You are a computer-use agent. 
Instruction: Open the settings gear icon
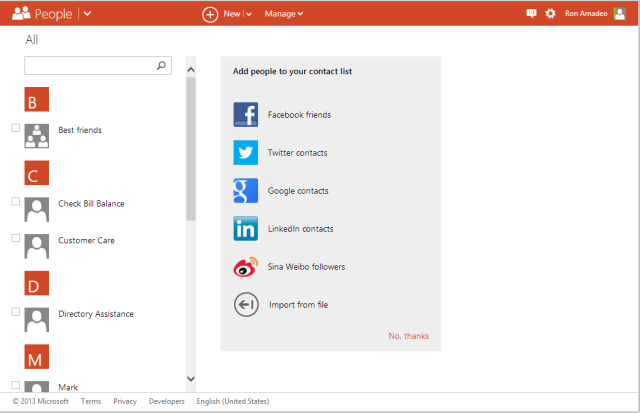[x=550, y=13]
